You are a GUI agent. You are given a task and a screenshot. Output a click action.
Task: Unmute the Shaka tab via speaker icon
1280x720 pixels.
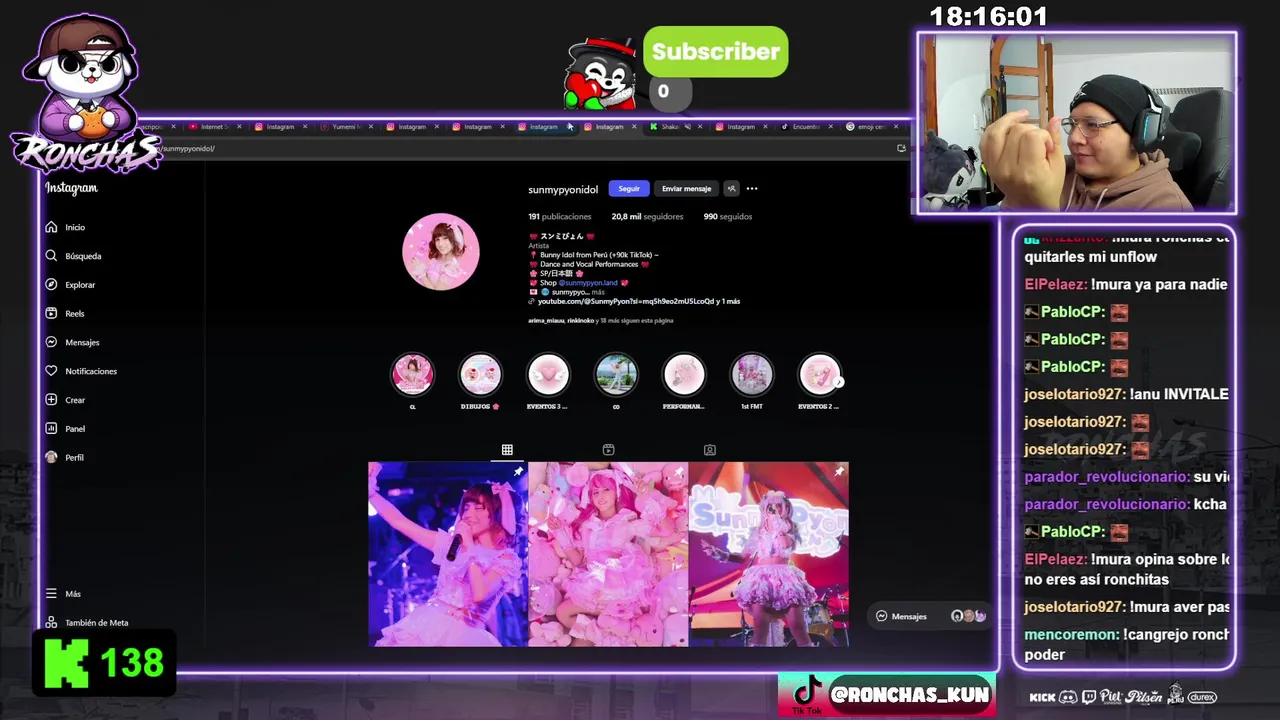click(688, 127)
